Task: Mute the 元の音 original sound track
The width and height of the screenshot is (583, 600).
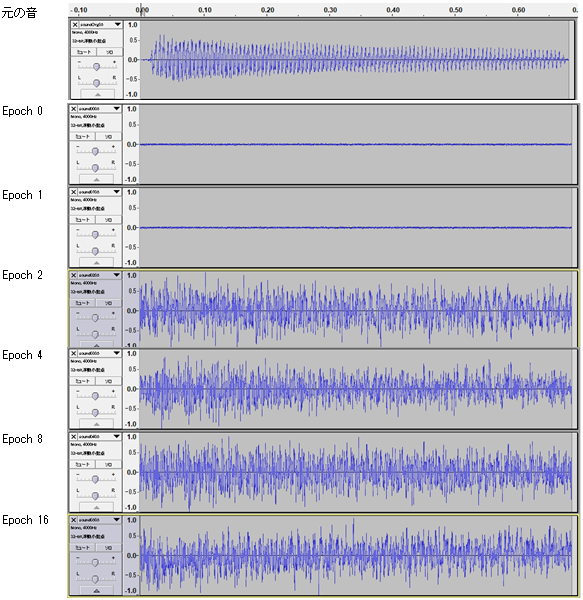Action: (84, 52)
